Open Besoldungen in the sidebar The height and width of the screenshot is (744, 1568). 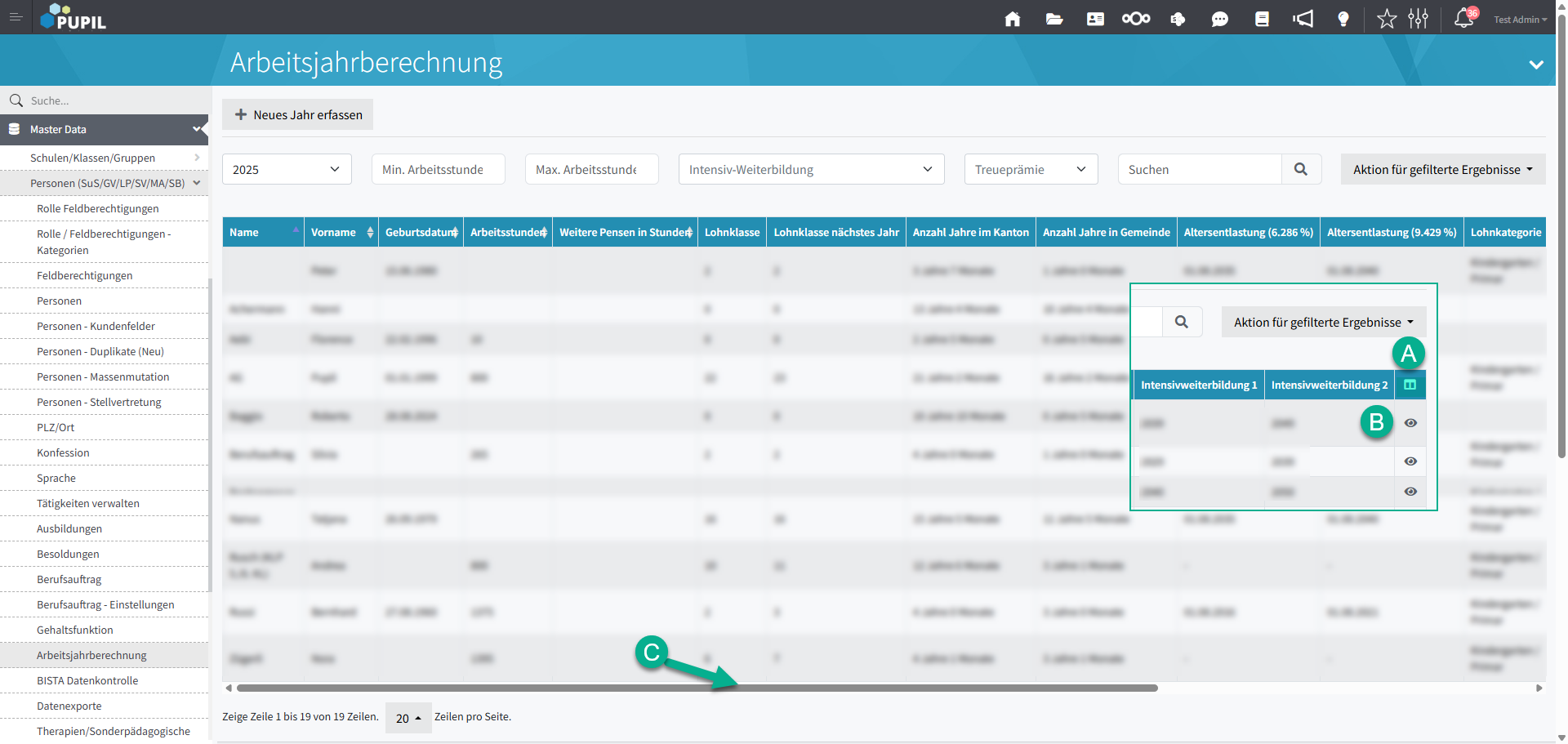click(x=68, y=554)
